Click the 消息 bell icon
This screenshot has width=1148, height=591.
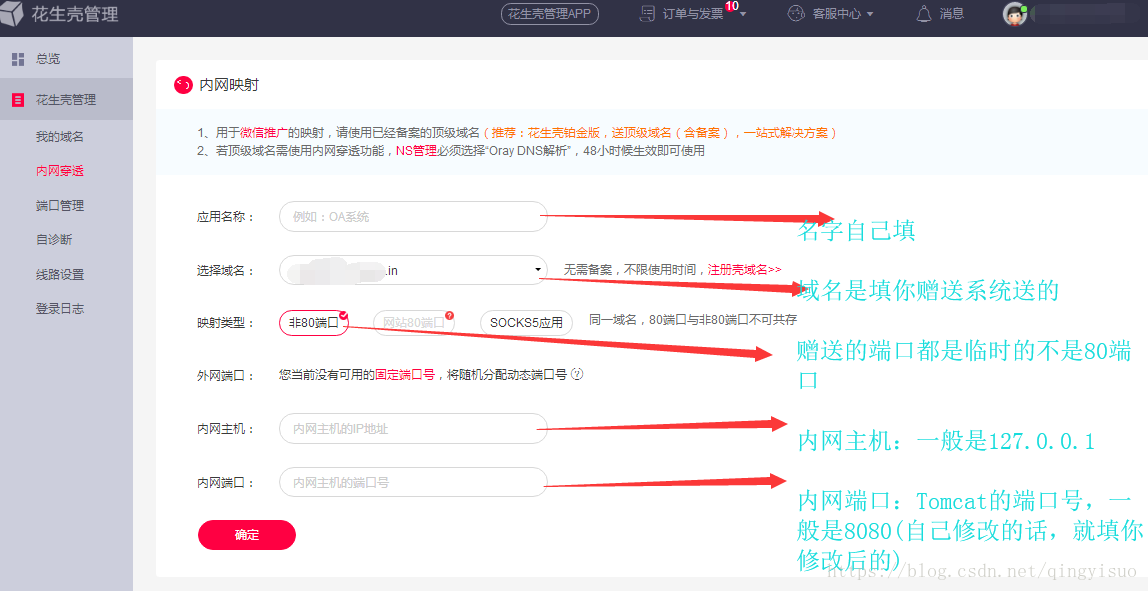pos(924,14)
